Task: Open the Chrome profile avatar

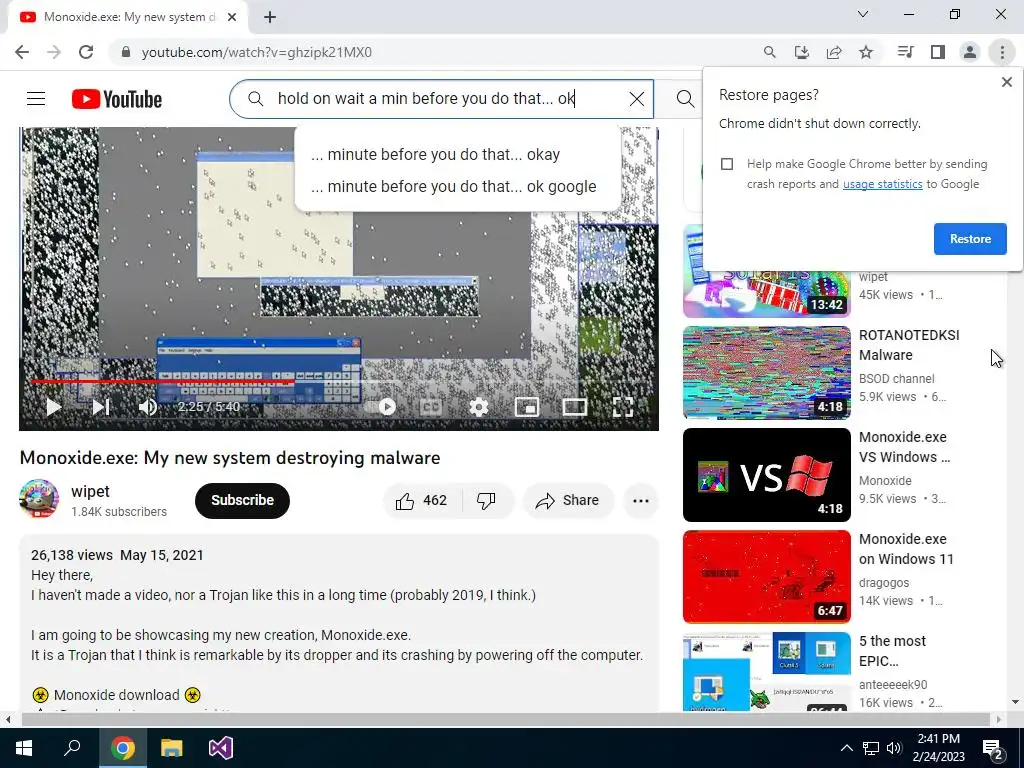Action: pos(970,52)
